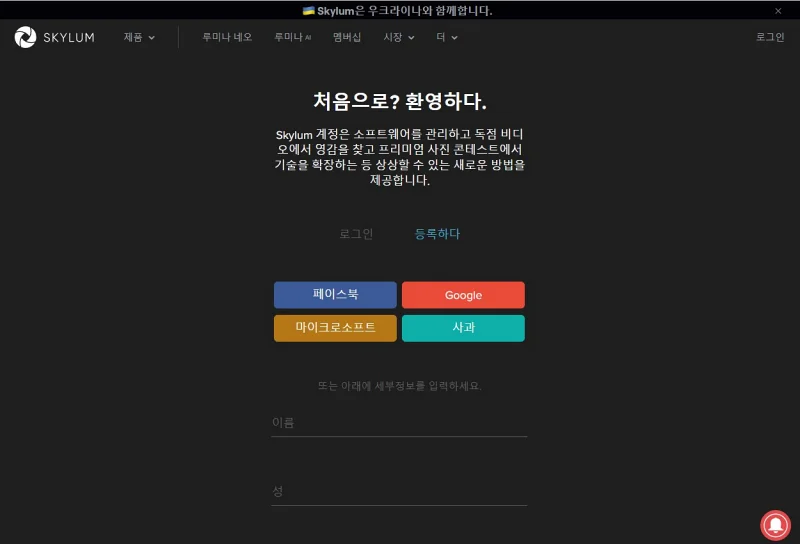Open the 루미나 AI menu item

tap(293, 37)
